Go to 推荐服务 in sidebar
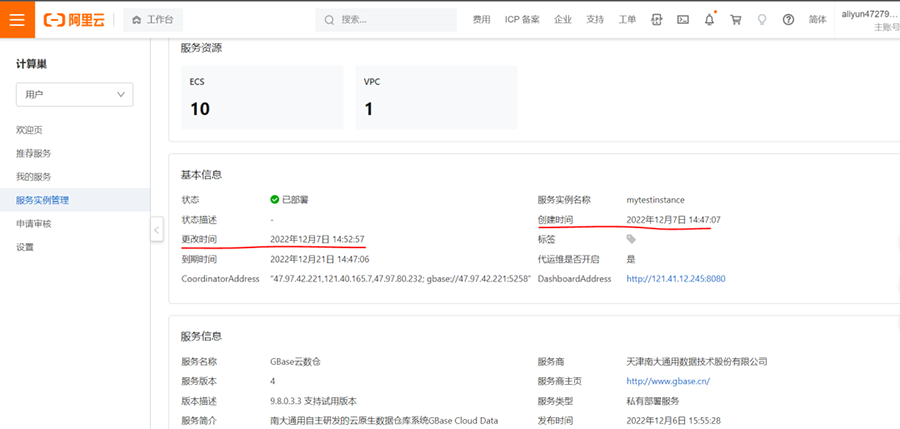 [x=34, y=153]
